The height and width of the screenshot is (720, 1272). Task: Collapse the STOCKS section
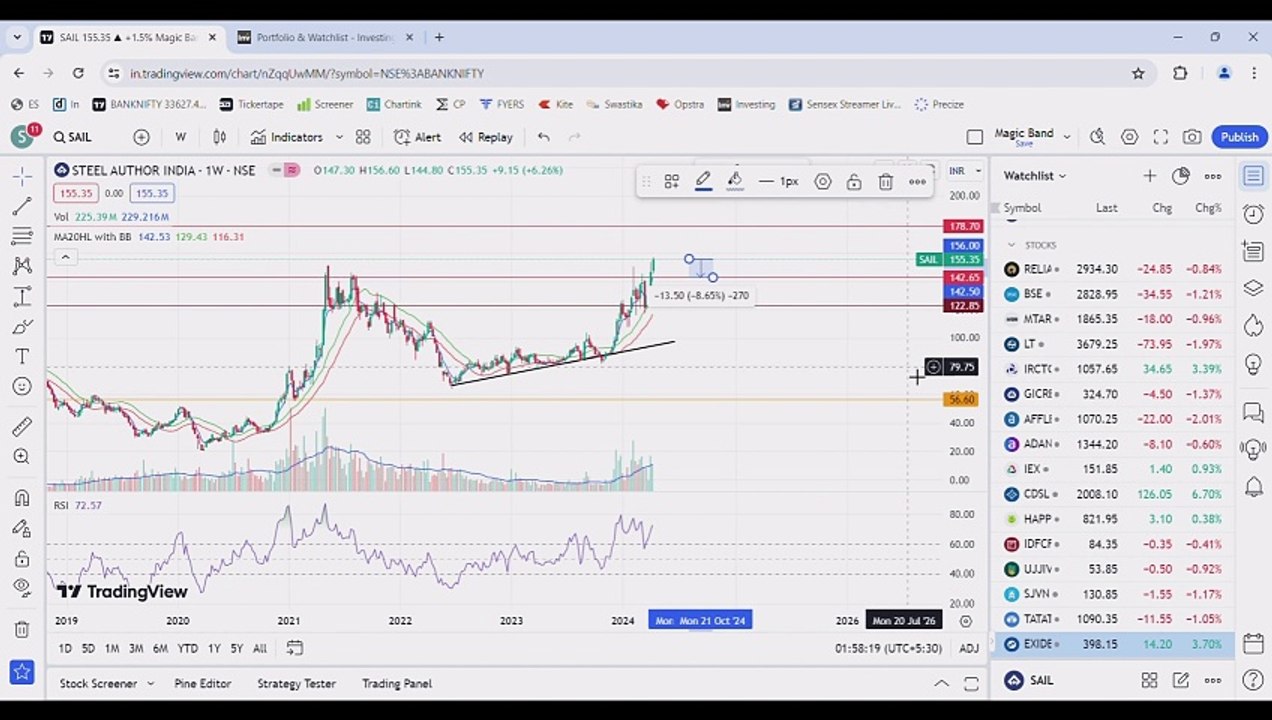1011,245
